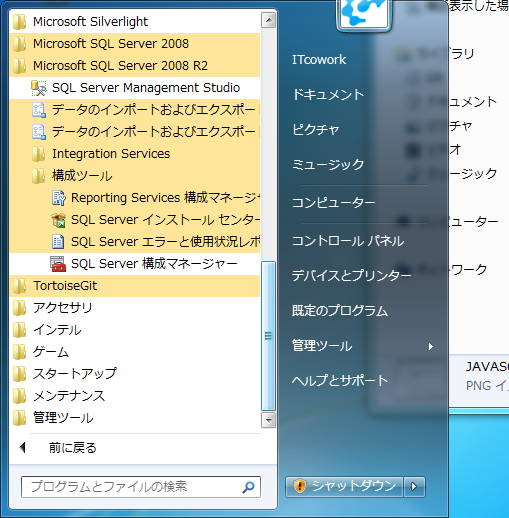The width and height of the screenshot is (509, 518).
Task: Open コントロール パネル
Action: pos(348,241)
